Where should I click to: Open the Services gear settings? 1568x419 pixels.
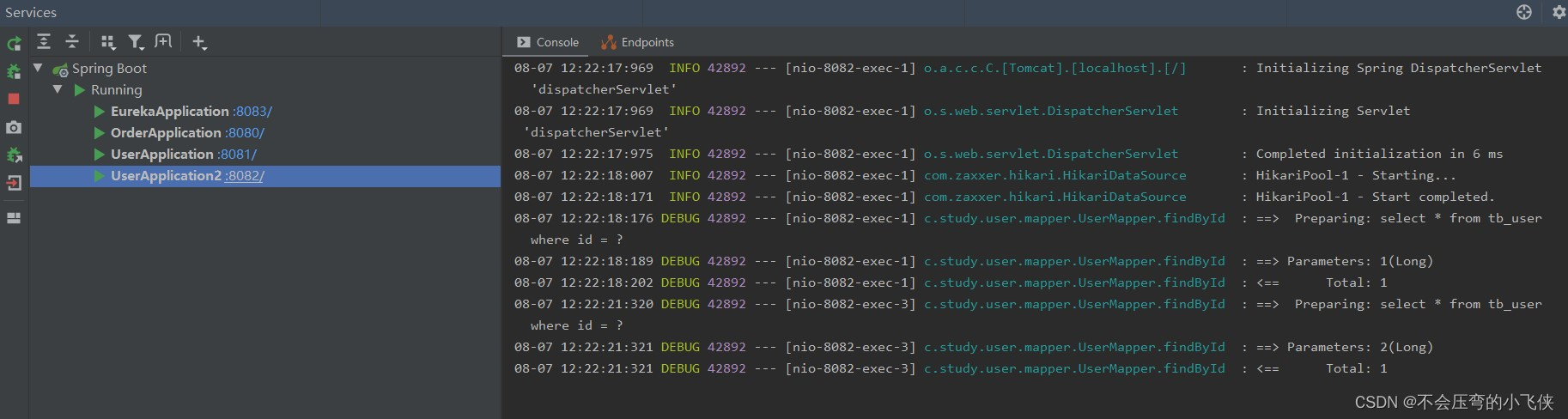point(1559,12)
